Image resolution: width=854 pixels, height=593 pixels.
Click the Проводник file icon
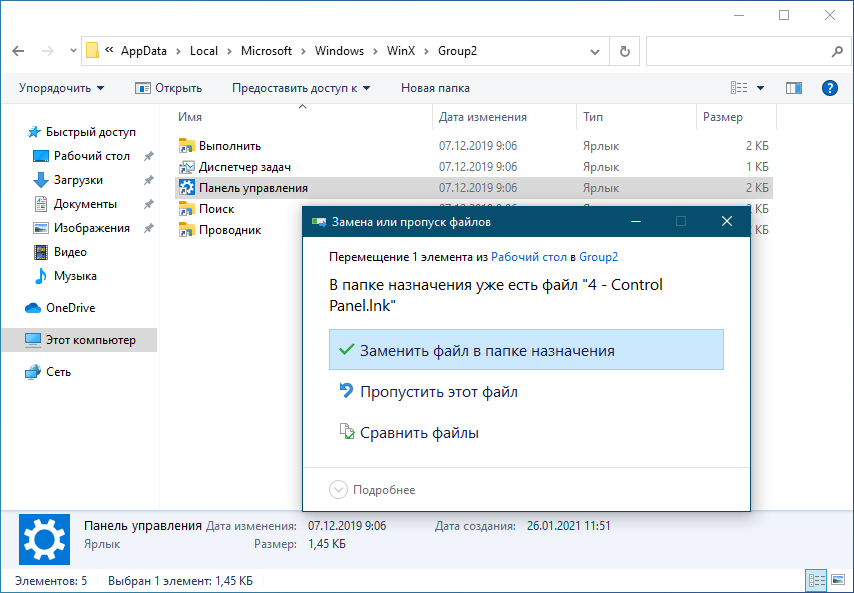click(x=186, y=230)
